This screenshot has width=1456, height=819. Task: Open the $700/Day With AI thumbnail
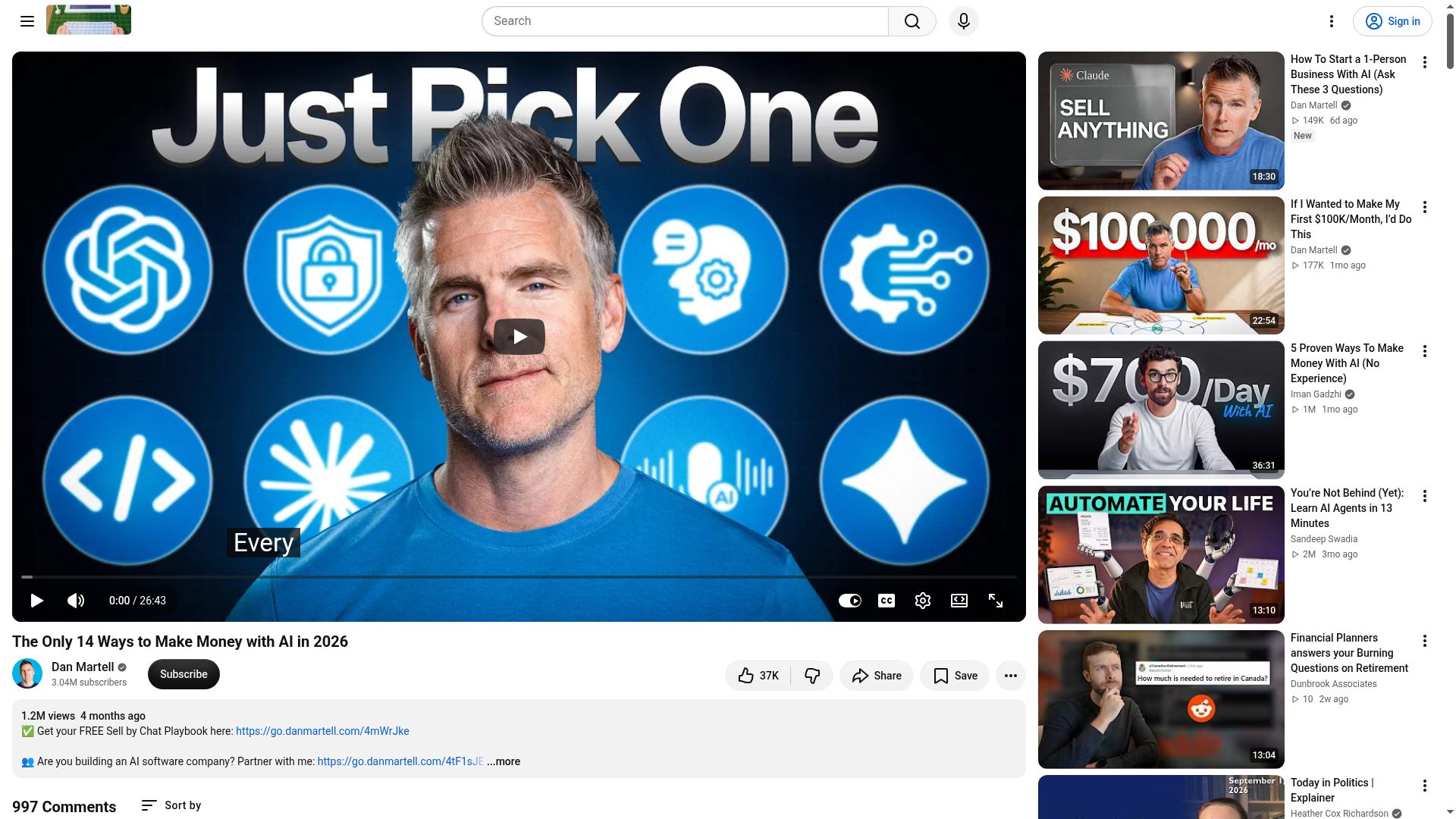coord(1161,409)
